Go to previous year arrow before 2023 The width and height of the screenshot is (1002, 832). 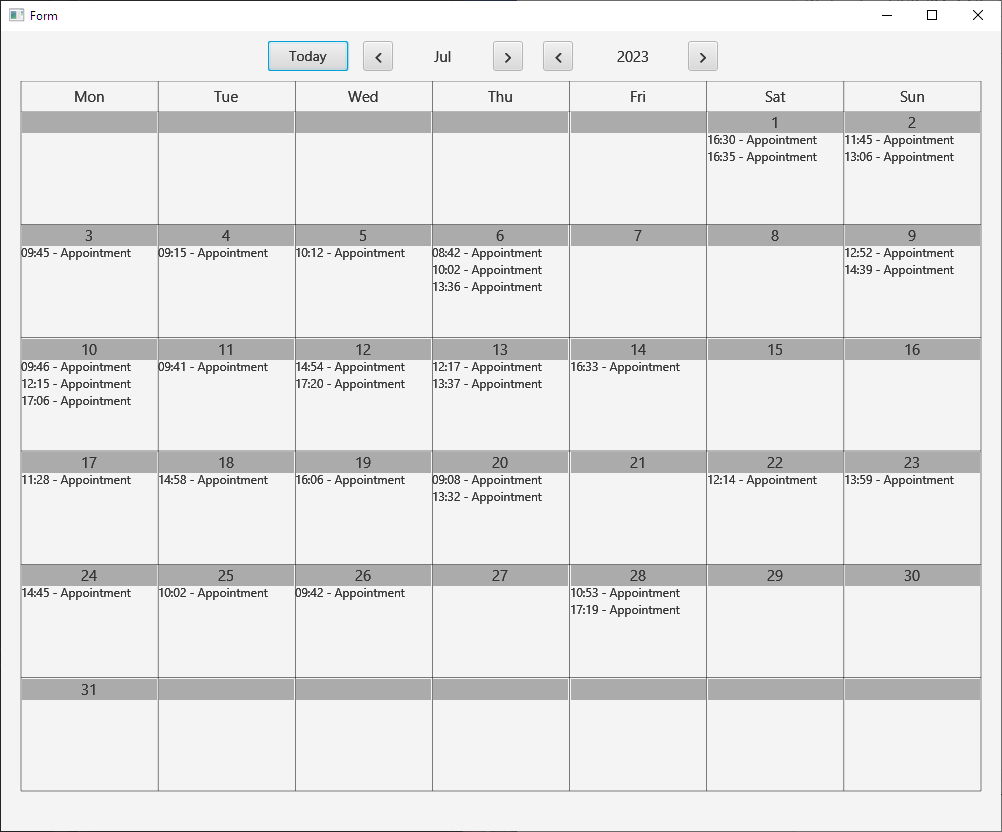[x=558, y=56]
